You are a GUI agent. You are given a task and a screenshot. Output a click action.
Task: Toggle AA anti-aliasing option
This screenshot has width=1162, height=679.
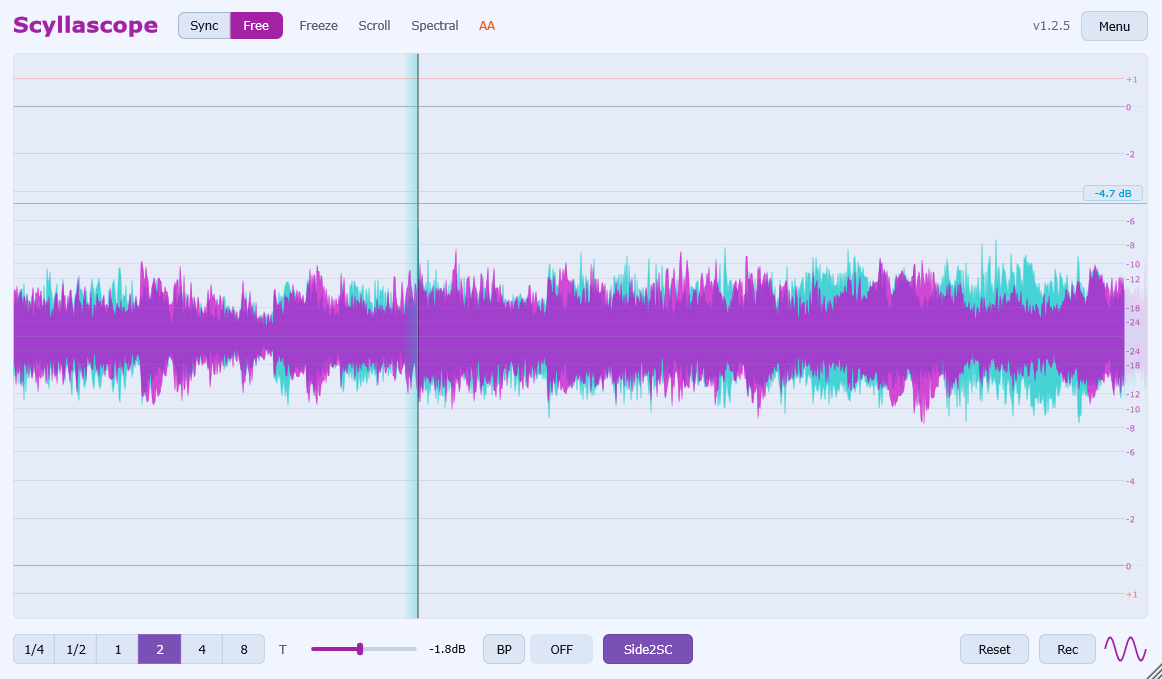click(487, 26)
